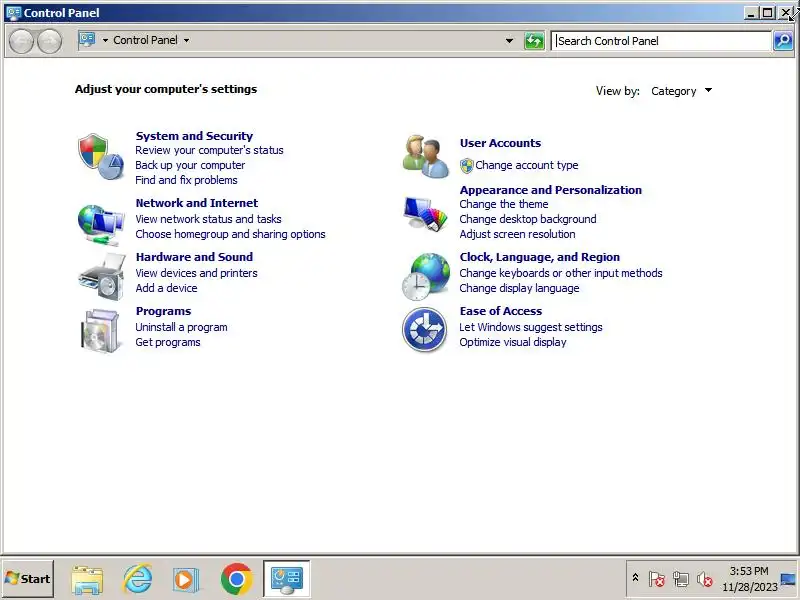Go forward with the Forward arrow
Viewport: 800px width, 600px height.
(x=49, y=41)
